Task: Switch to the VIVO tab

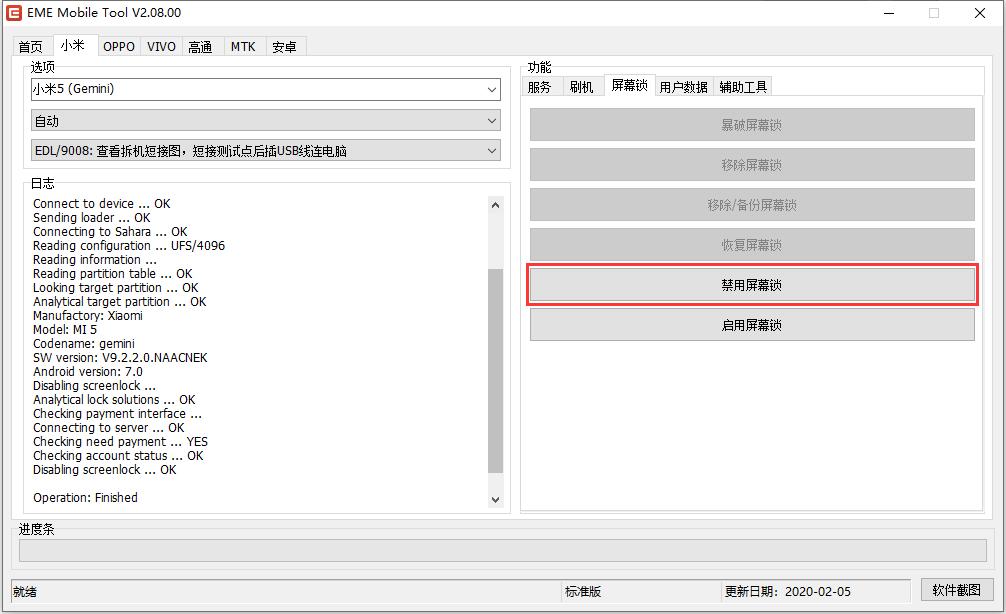Action: click(x=161, y=47)
